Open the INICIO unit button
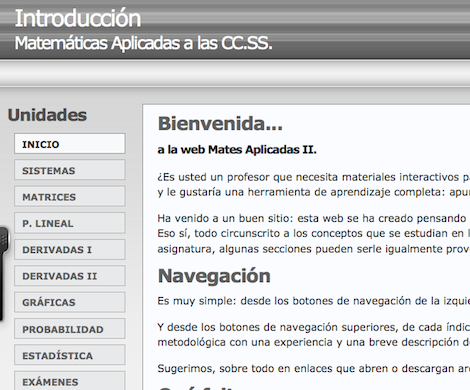The image size is (470, 390). pyautogui.click(x=70, y=144)
